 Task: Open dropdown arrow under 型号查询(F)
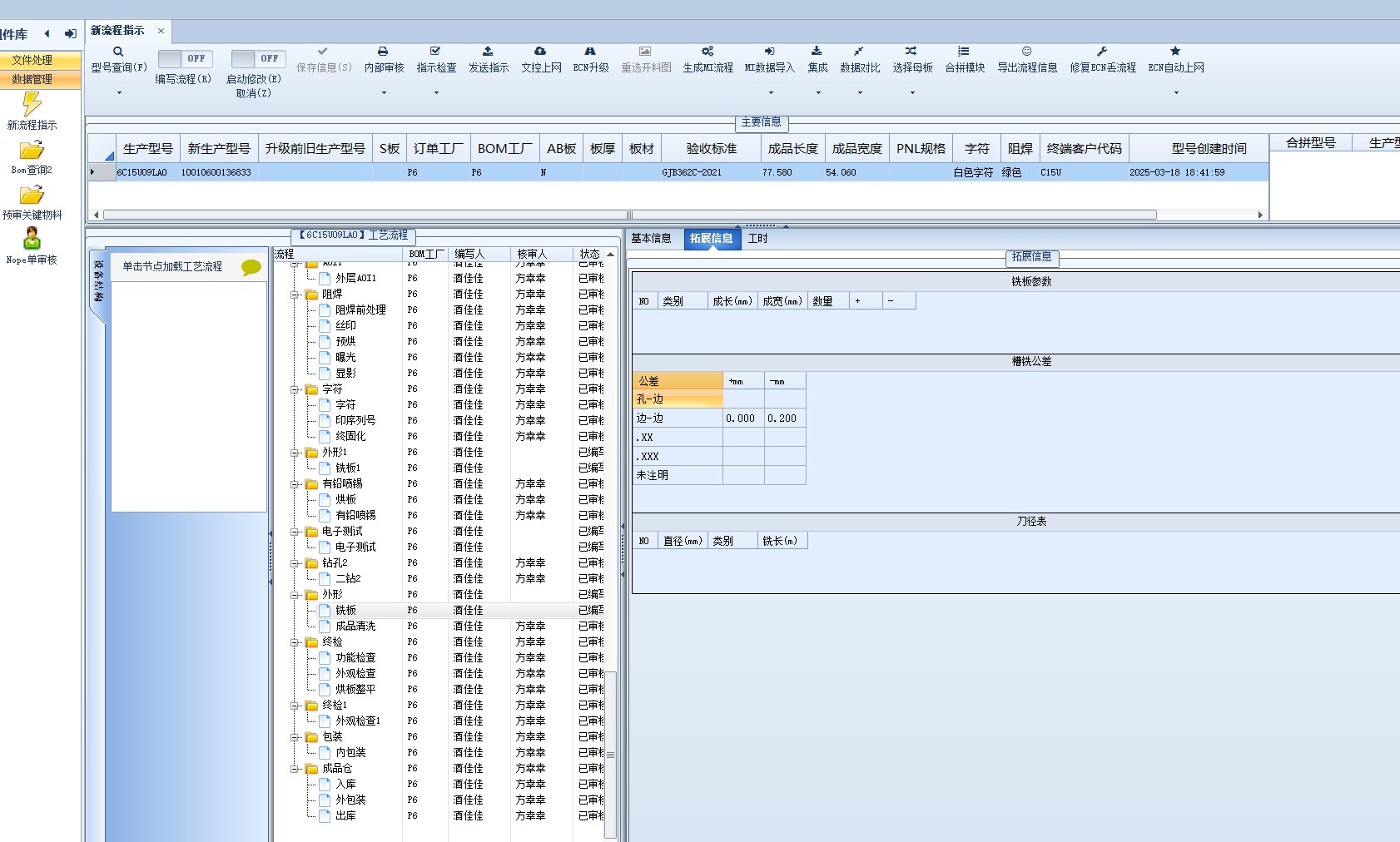(x=119, y=92)
